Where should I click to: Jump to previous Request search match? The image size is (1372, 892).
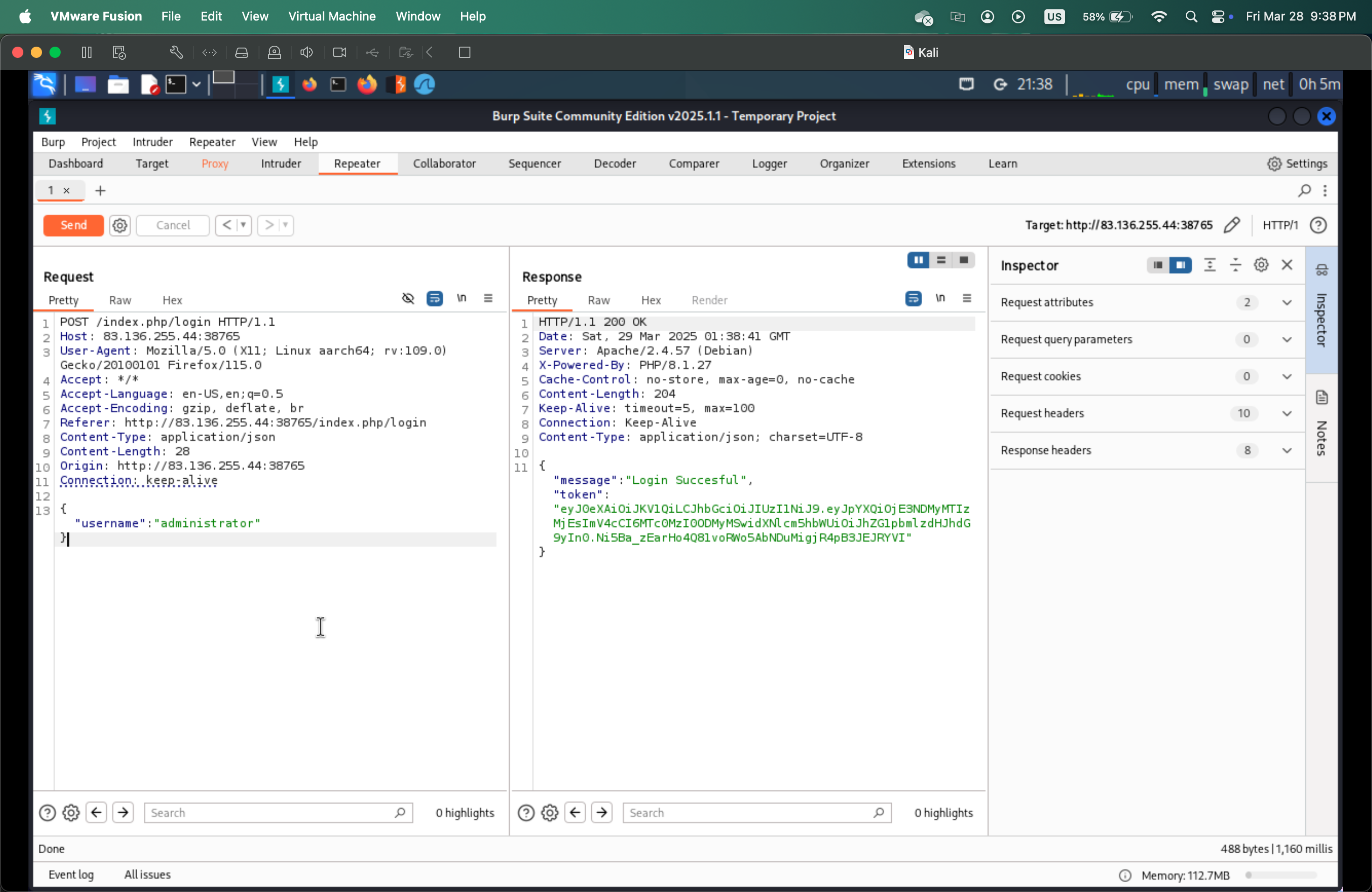[x=96, y=813]
